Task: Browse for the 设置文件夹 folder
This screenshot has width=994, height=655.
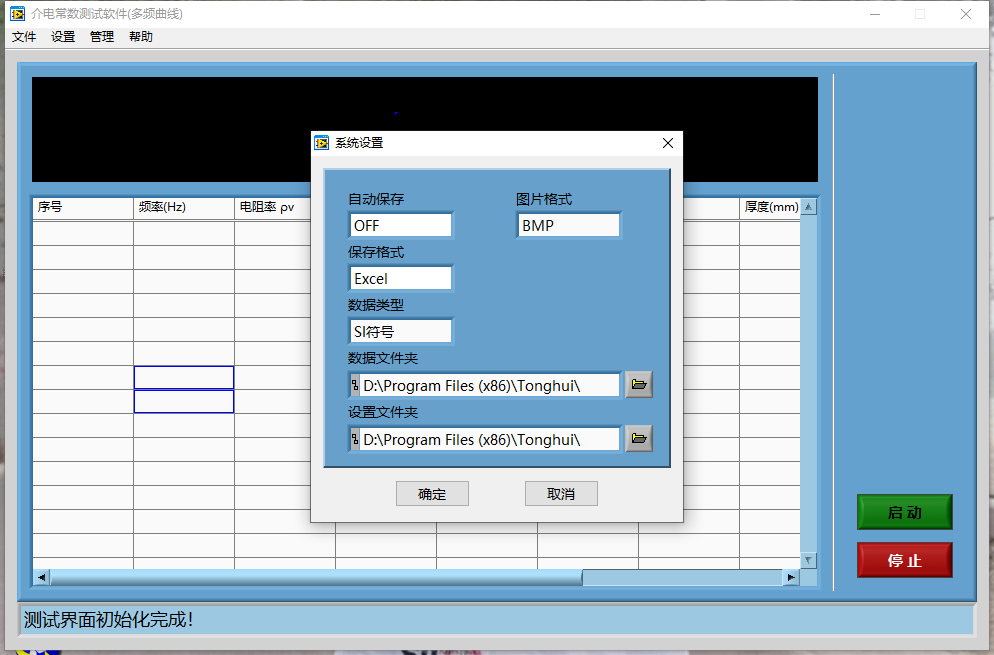Action: pos(638,438)
